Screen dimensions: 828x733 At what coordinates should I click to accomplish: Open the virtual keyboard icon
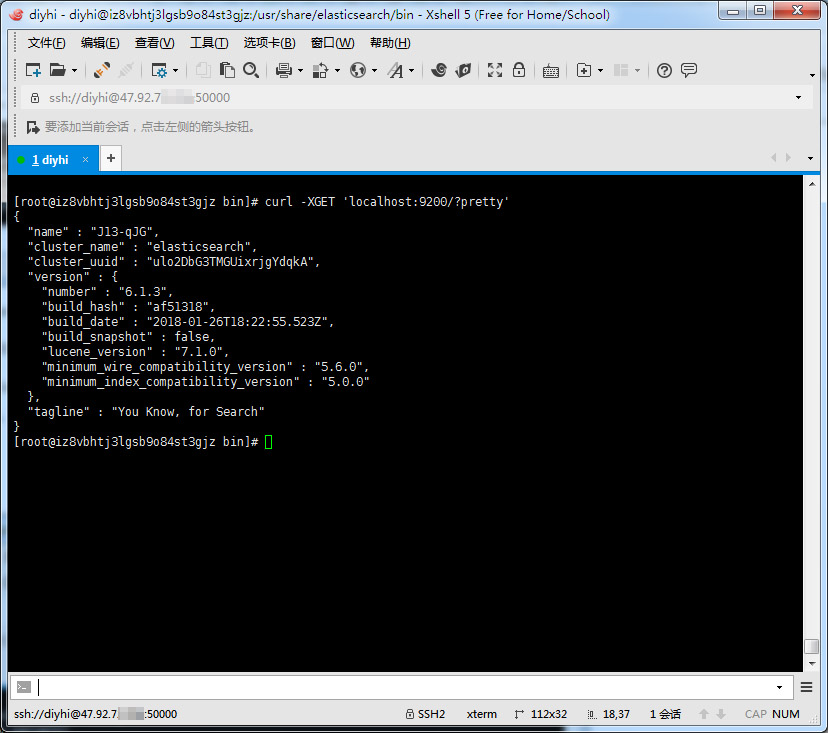pyautogui.click(x=550, y=70)
